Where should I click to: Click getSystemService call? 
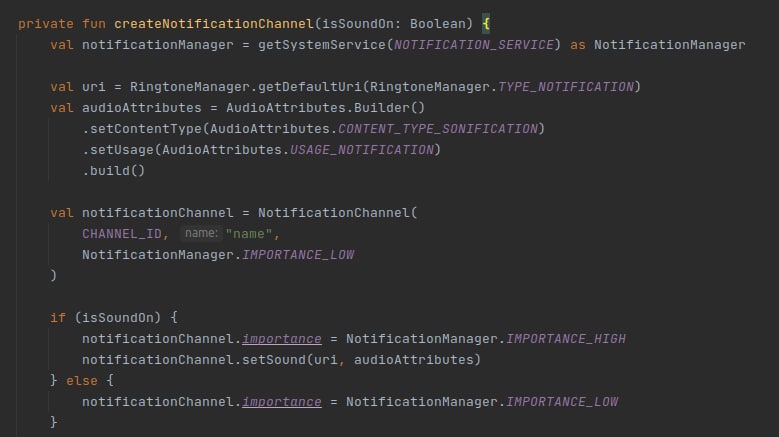tap(322, 45)
